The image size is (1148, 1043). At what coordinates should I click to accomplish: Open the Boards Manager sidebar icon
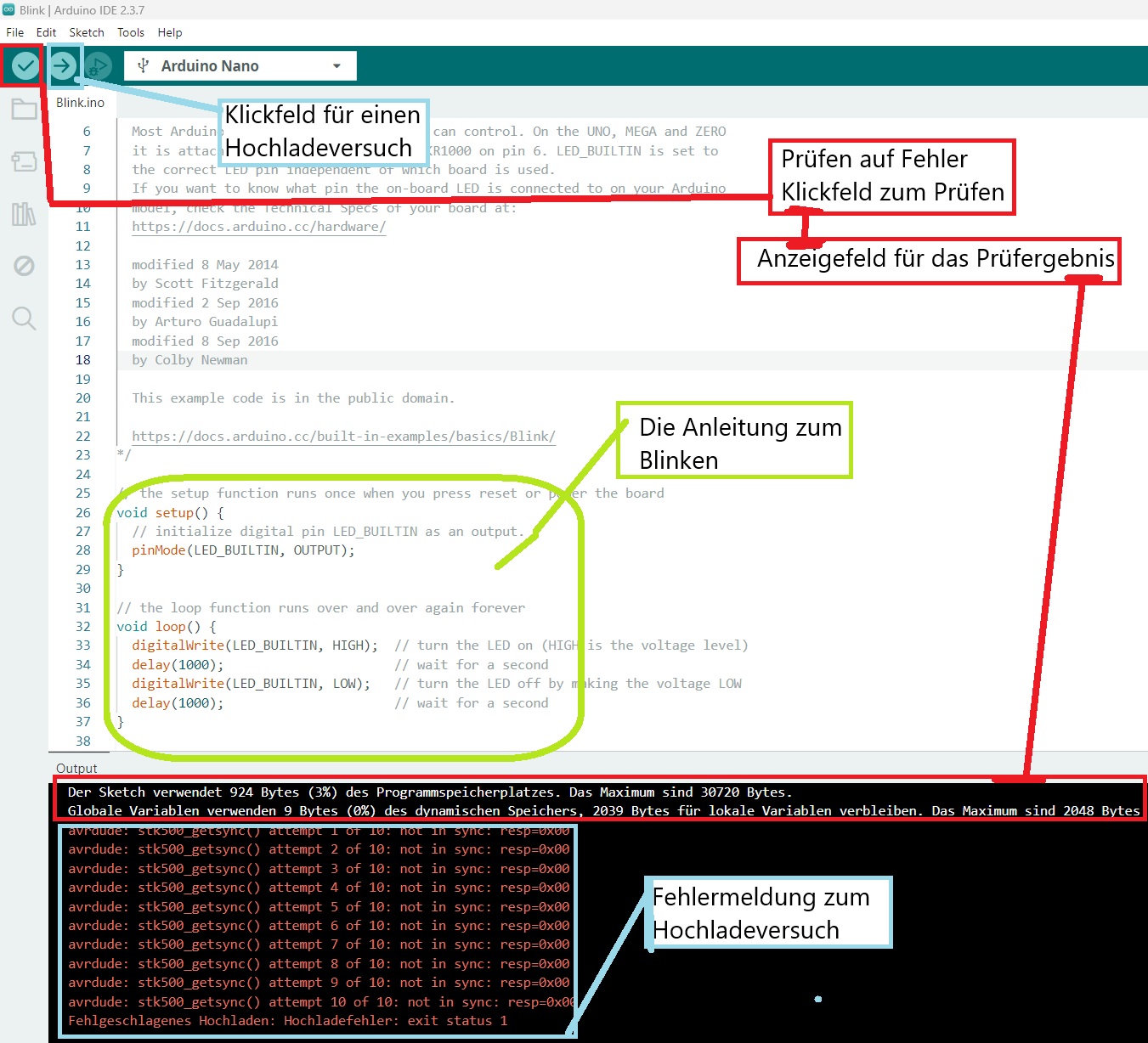pos(24,161)
